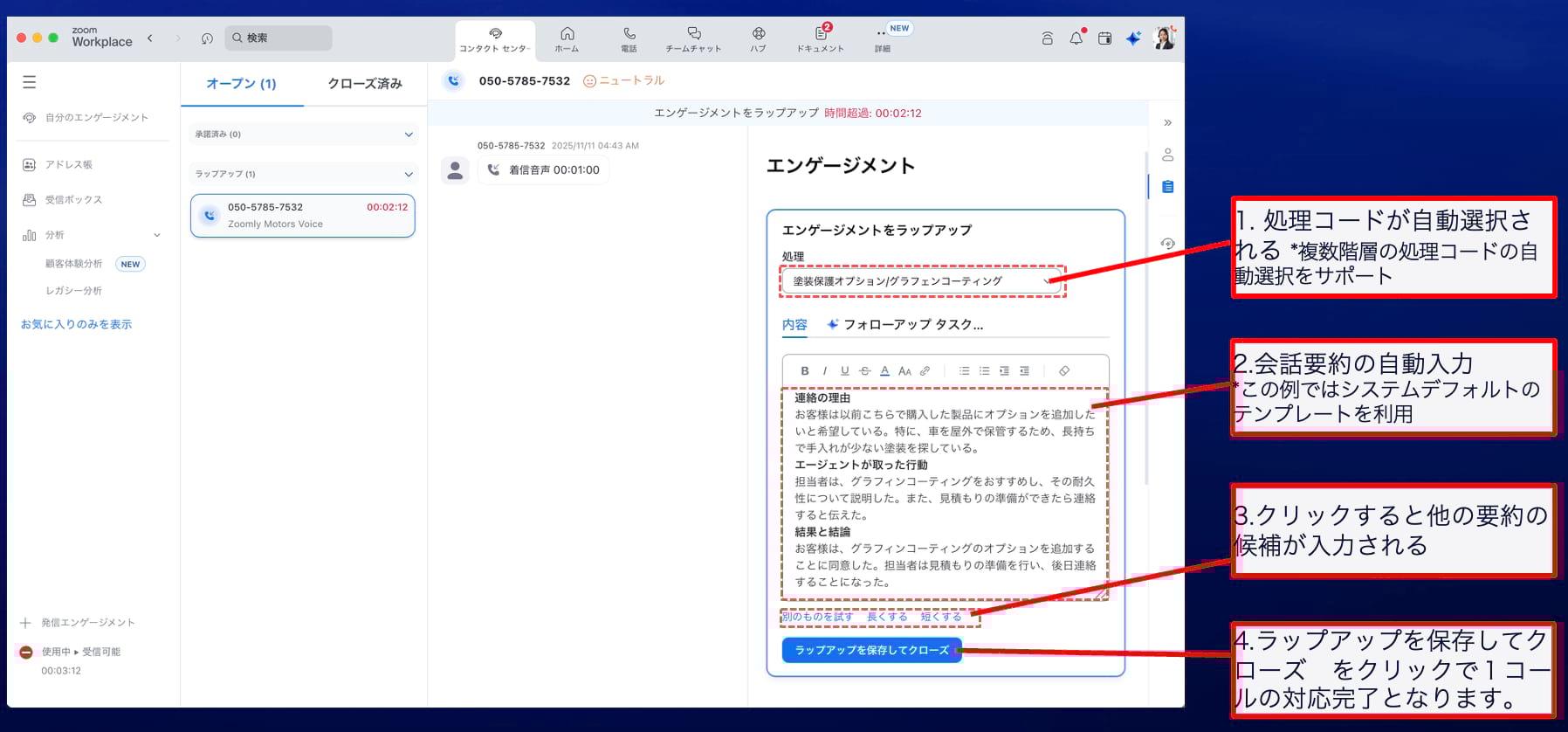1568x732 pixels.
Task: Click the clear formatting eraser icon
Action: [x=1064, y=371]
